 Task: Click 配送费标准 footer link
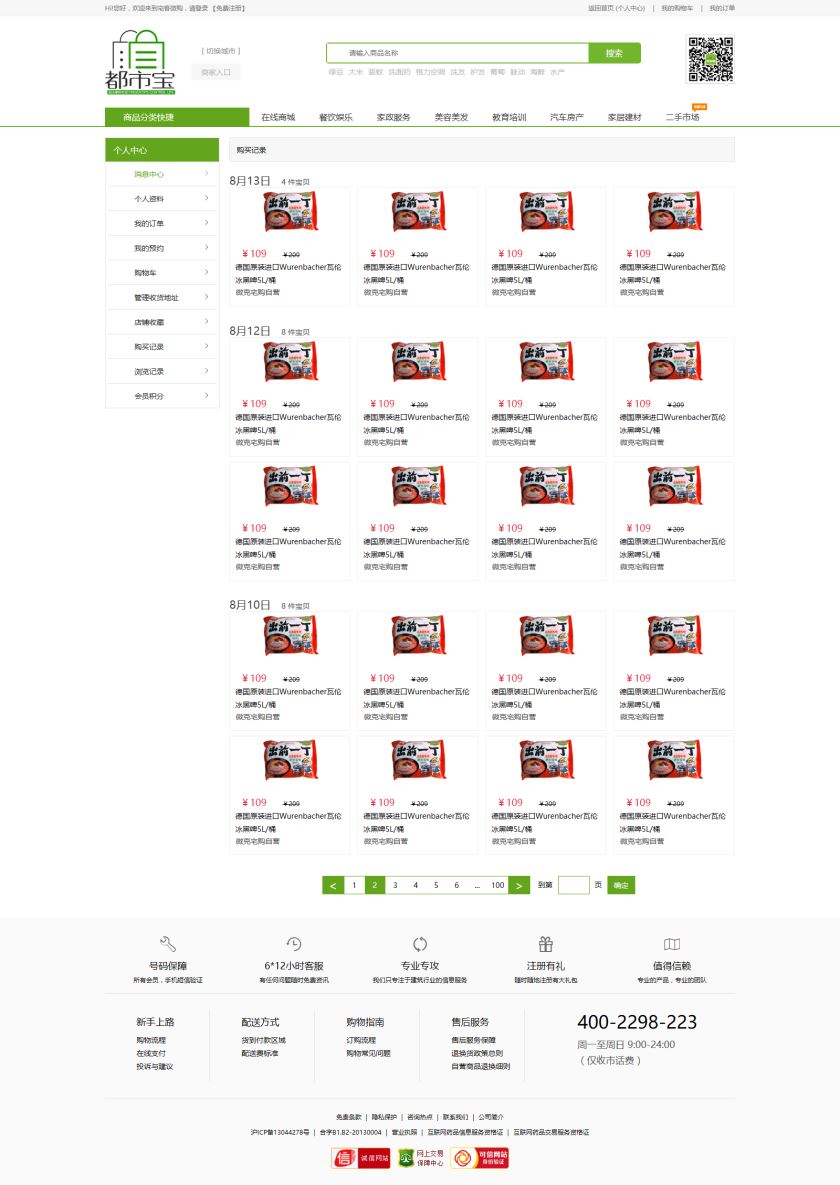pyautogui.click(x=259, y=1053)
